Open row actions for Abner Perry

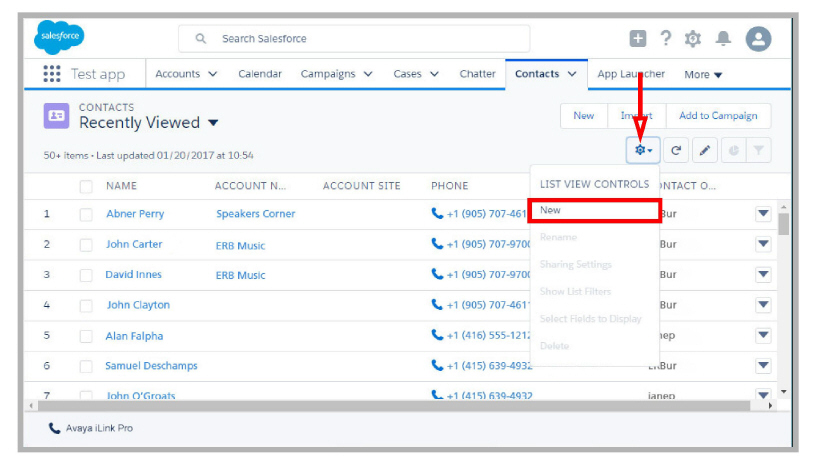click(763, 213)
